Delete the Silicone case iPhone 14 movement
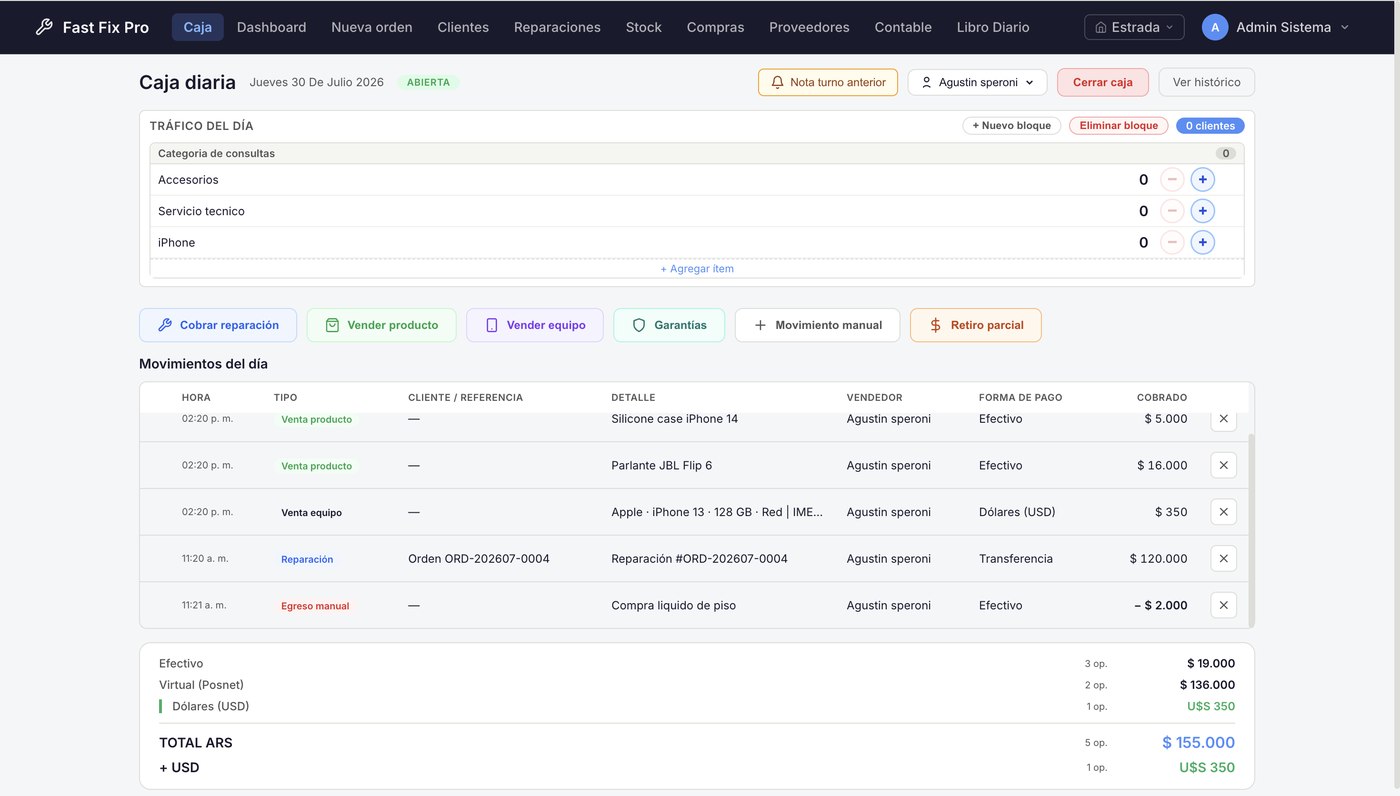Image resolution: width=1400 pixels, height=796 pixels. pyautogui.click(x=1223, y=419)
